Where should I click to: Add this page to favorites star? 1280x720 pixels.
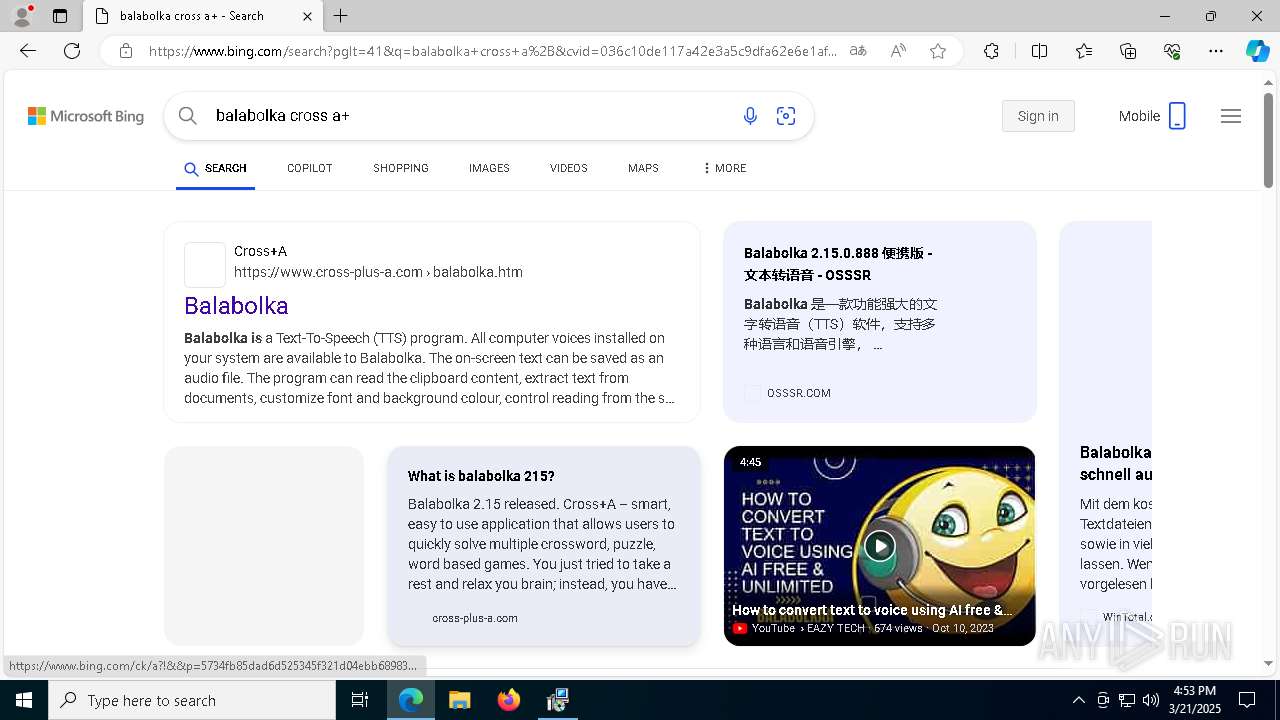[938, 51]
